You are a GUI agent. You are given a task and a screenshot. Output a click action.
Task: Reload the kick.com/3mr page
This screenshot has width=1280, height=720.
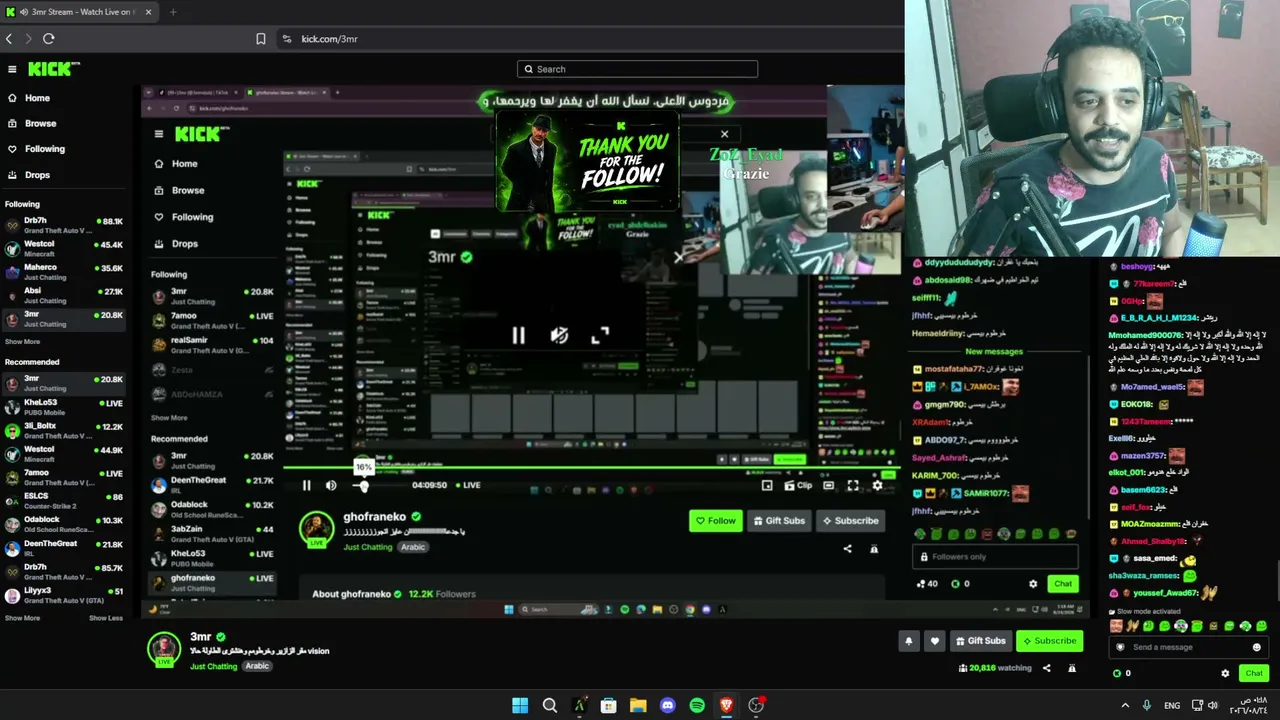click(48, 39)
